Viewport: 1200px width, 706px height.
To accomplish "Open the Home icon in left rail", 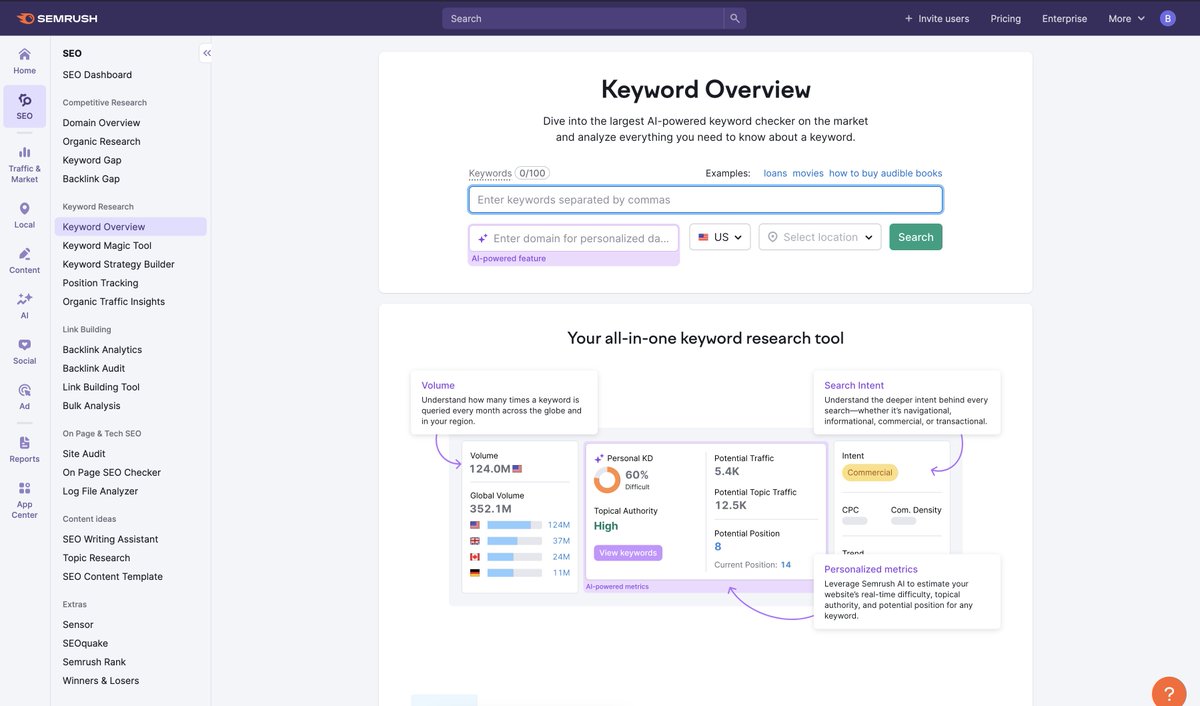I will (24, 61).
